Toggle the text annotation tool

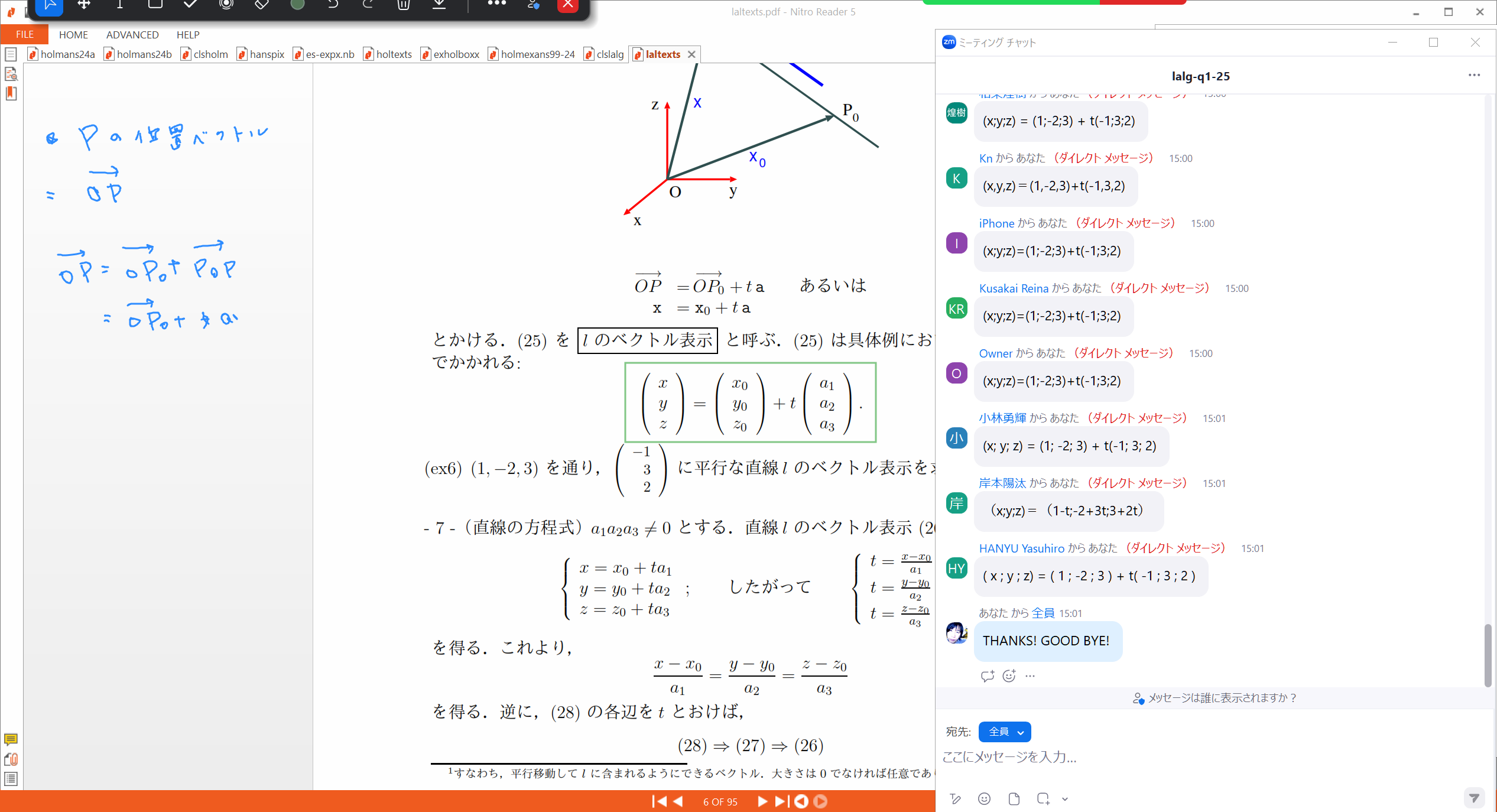(x=119, y=5)
